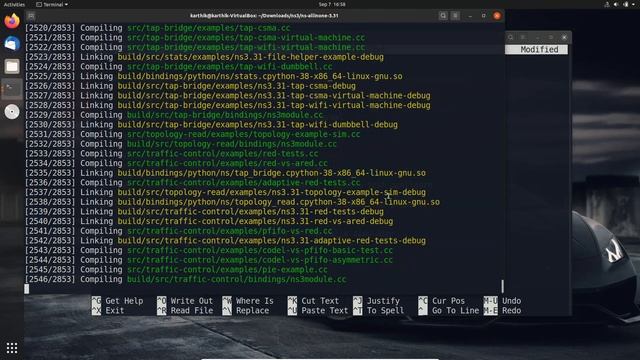The width and height of the screenshot is (640, 360).
Task: Click the red-vs-ared.cc compile line
Action: pos(176,163)
